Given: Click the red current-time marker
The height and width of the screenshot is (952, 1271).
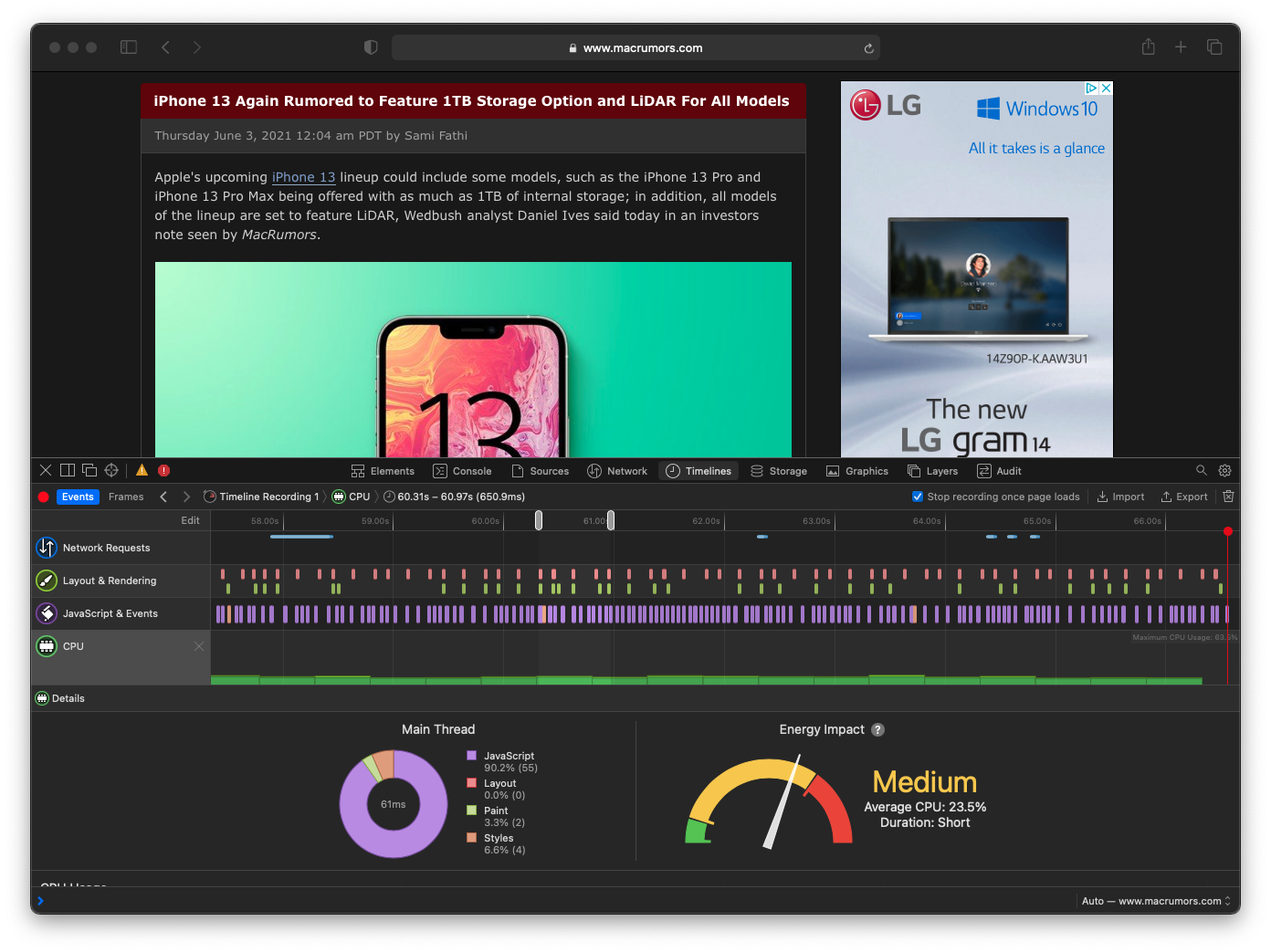Looking at the screenshot, I should tap(1228, 531).
